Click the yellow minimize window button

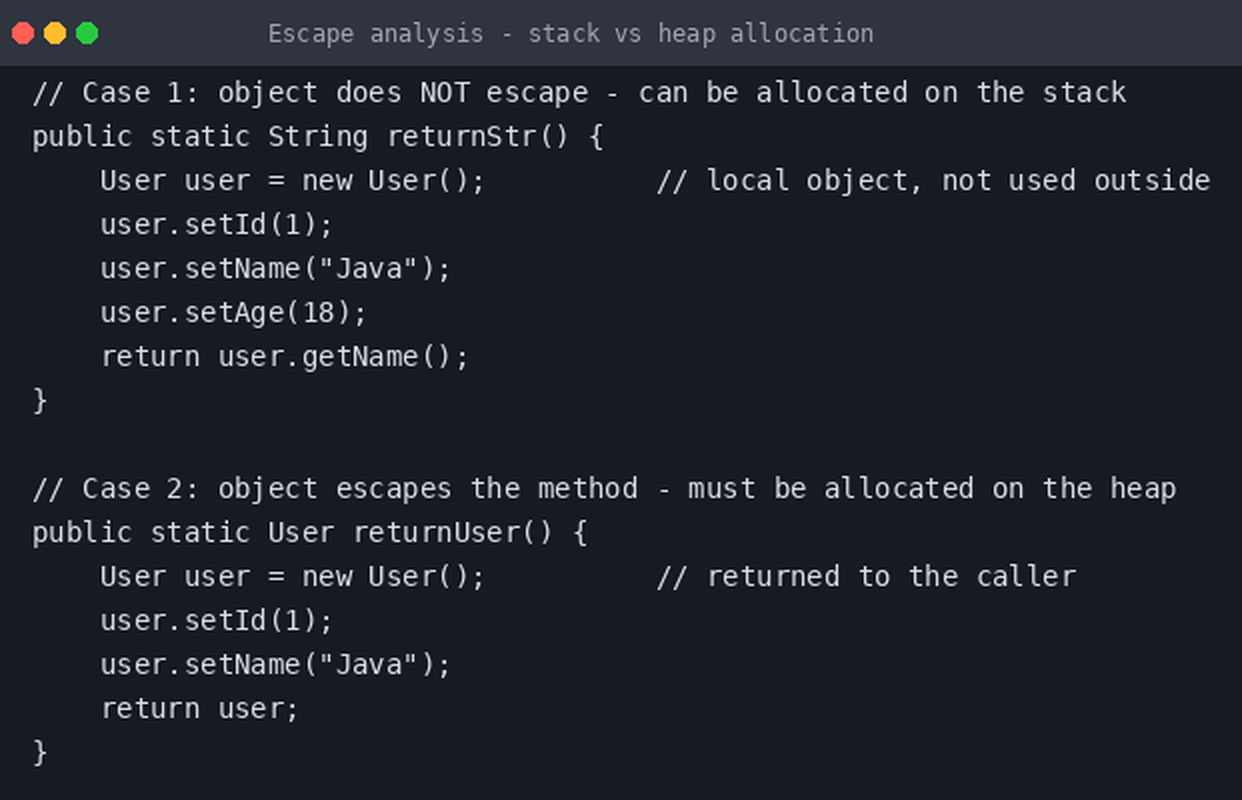(55, 33)
